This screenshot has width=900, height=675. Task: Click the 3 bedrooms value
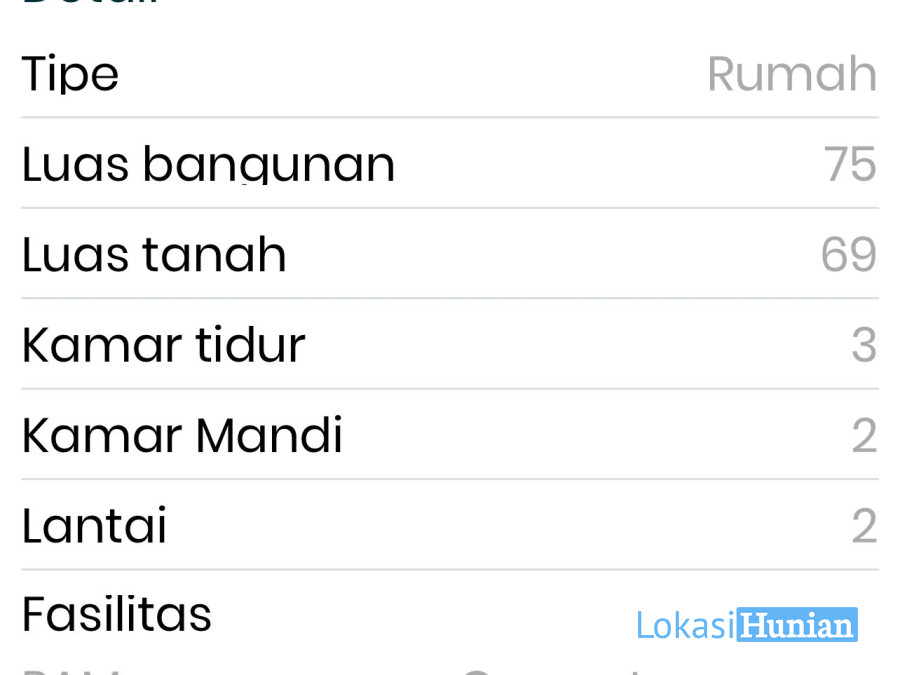(864, 345)
